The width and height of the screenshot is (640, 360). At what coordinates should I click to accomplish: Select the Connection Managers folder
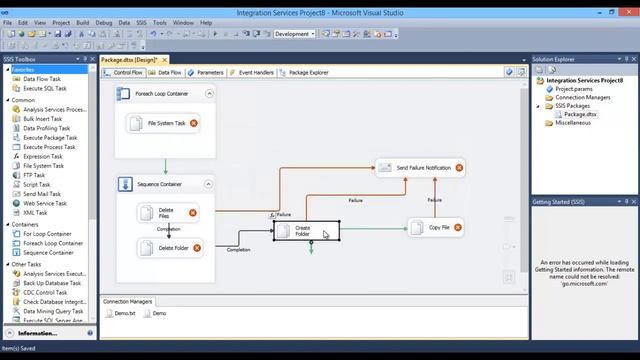pyautogui.click(x=582, y=98)
